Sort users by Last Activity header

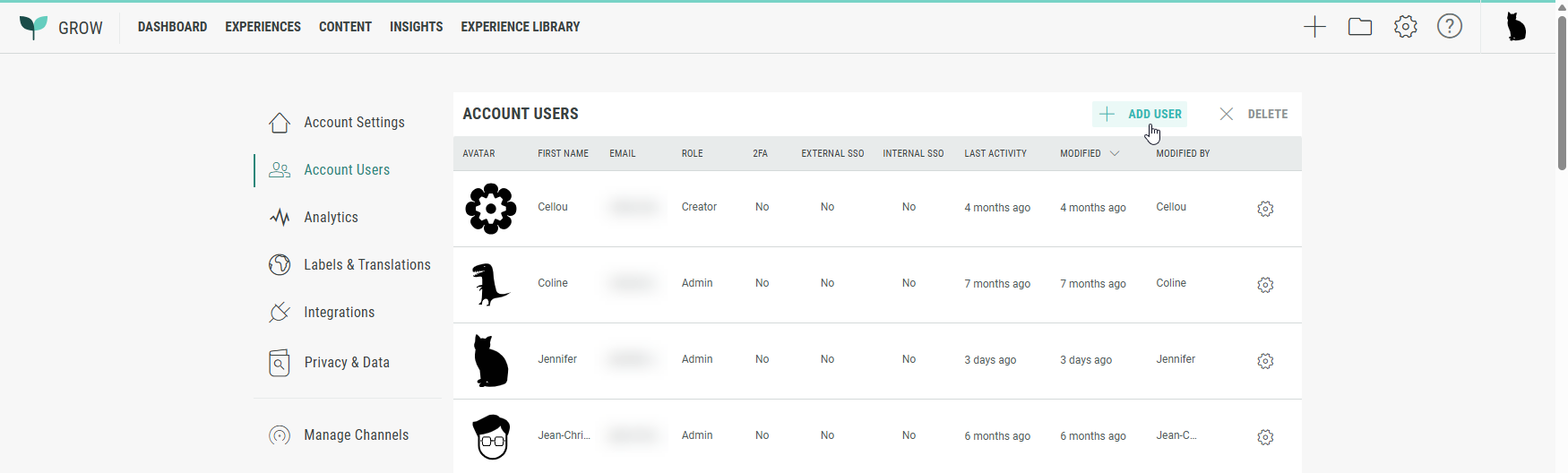995,154
